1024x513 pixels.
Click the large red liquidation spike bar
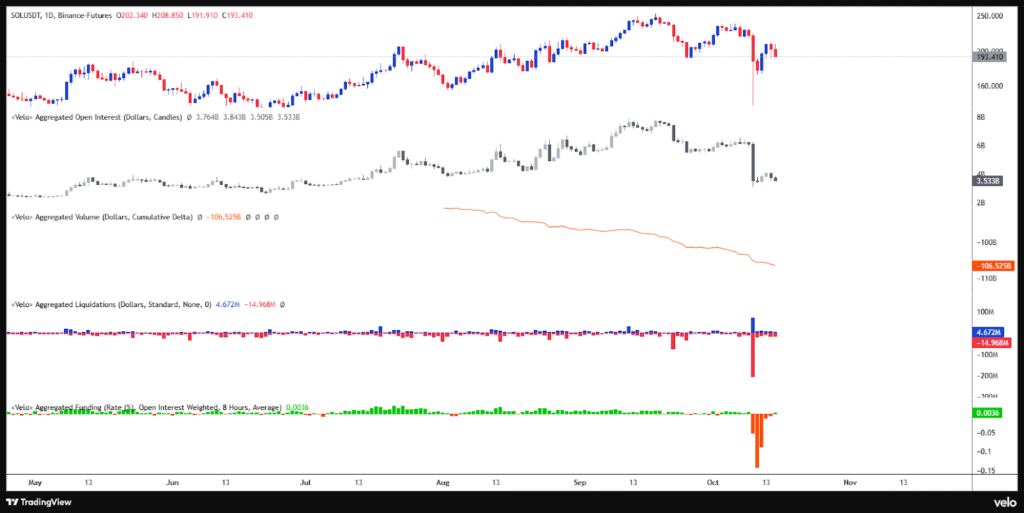752,355
